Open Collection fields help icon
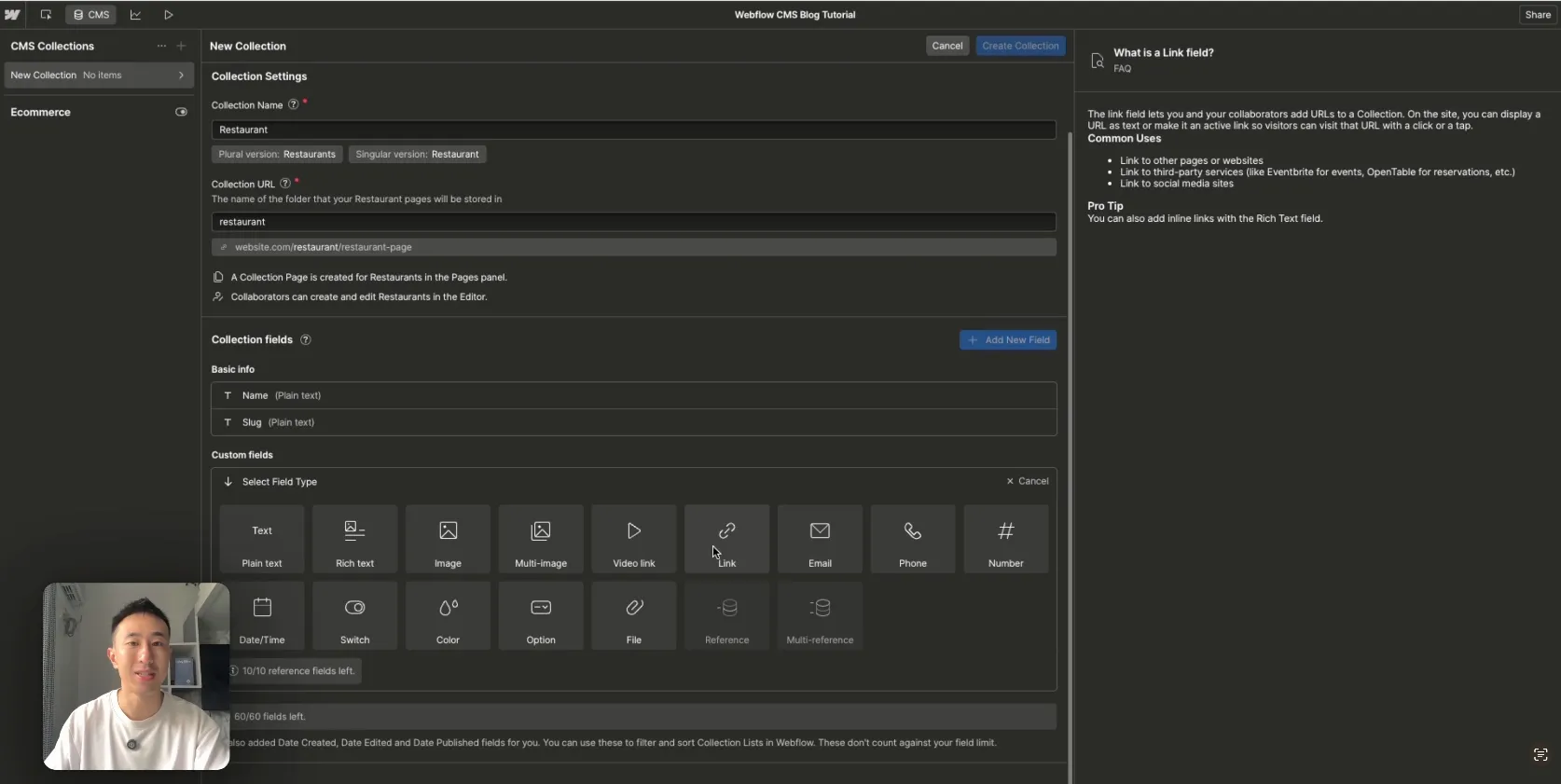The image size is (1561, 784). [x=305, y=340]
